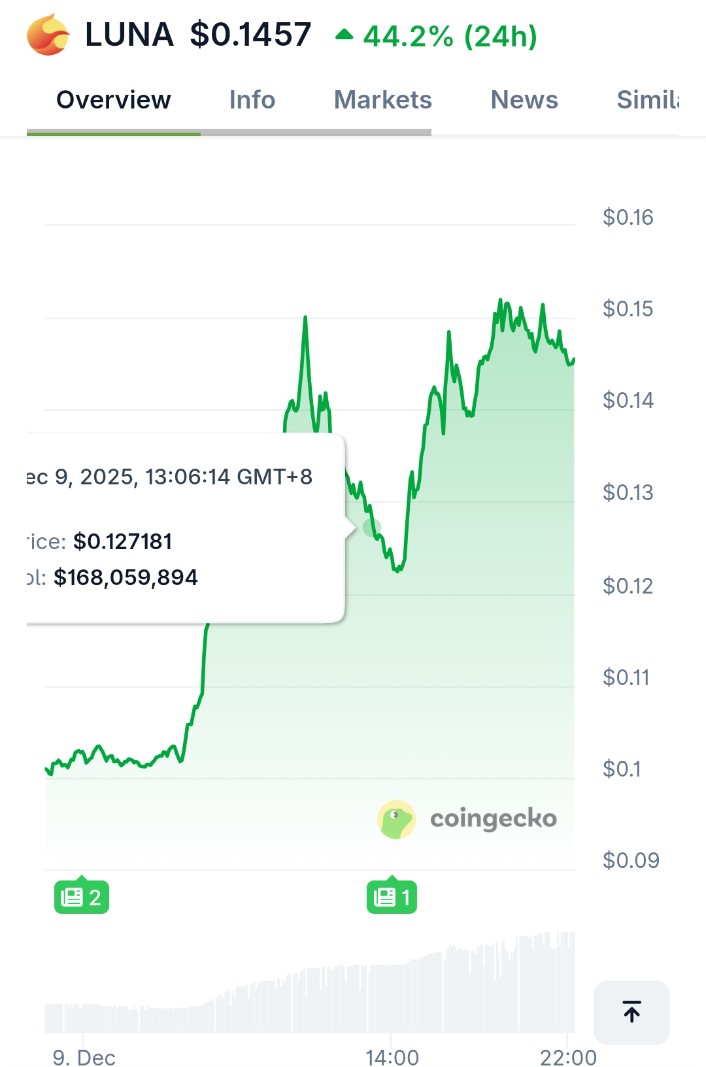The image size is (706, 1067).
Task: Click the coingecko watermark text
Action: [493, 819]
